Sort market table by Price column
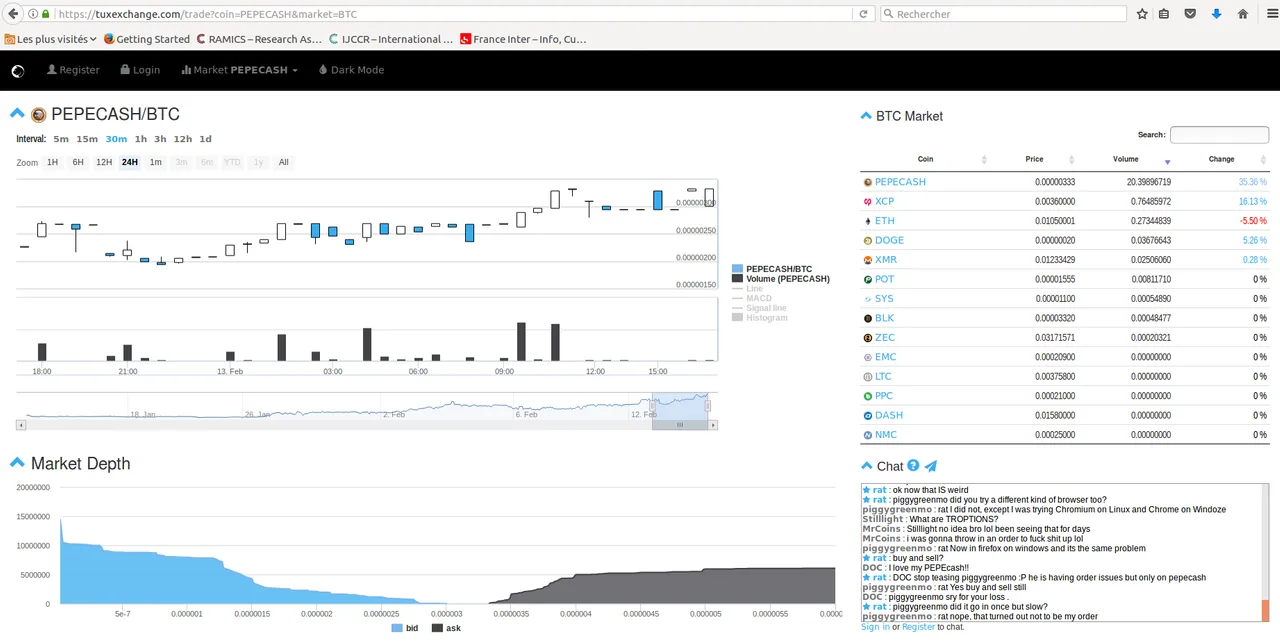 pyautogui.click(x=1034, y=159)
